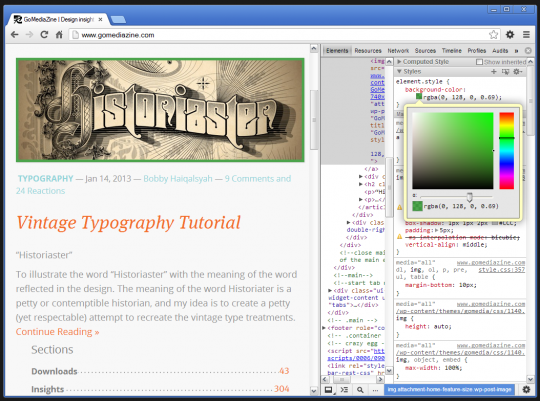Select the img.attachment-home-feature-size breadcrumb
The height and width of the screenshot is (401, 540).
449,389
